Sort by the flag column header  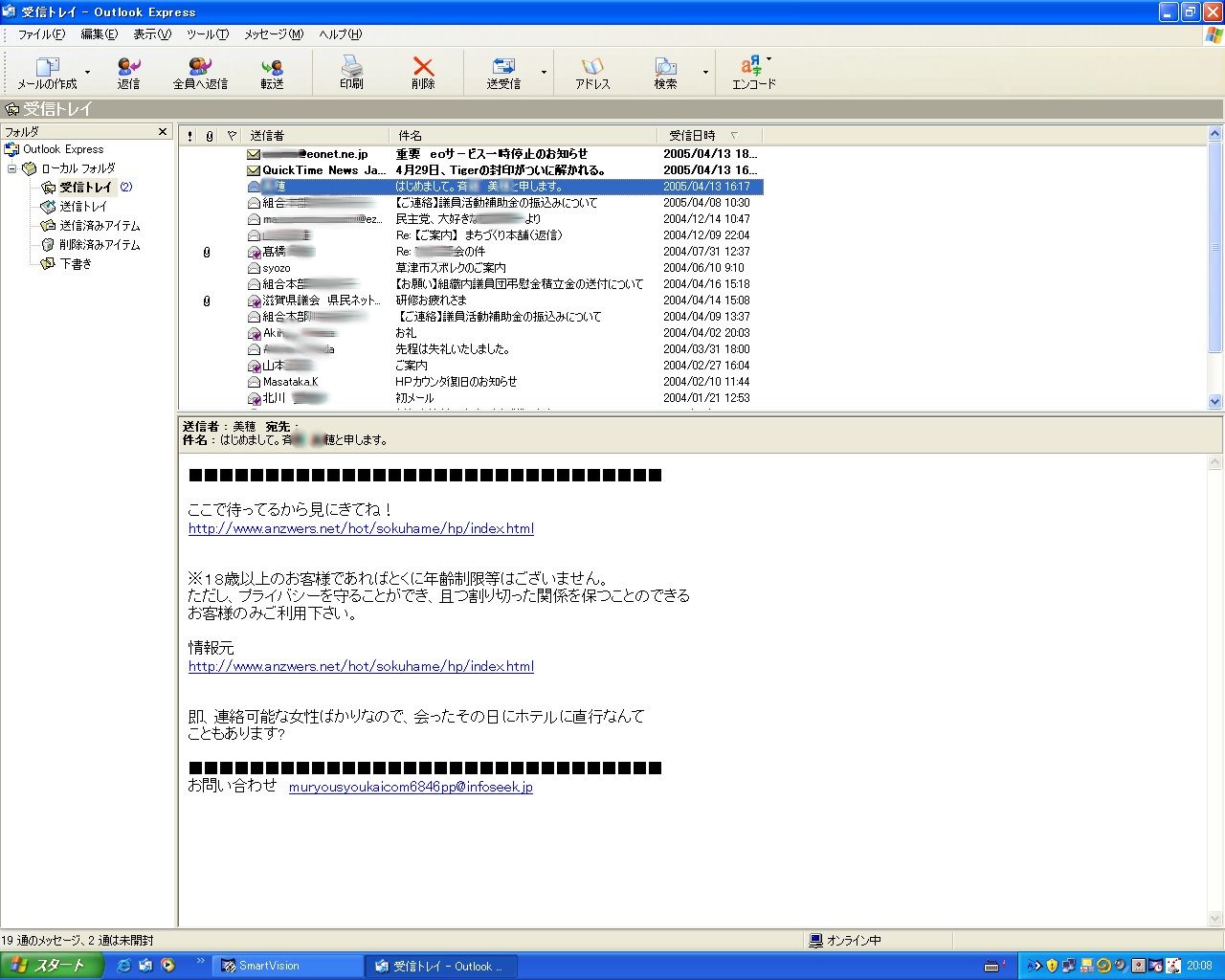(x=232, y=135)
